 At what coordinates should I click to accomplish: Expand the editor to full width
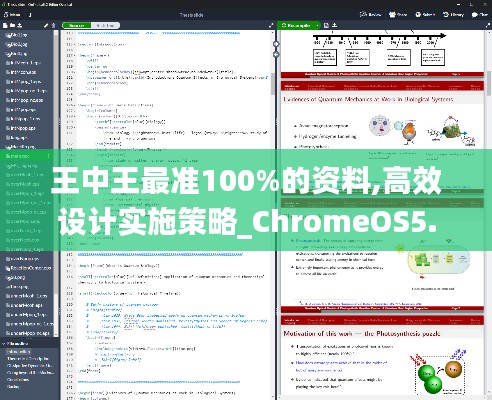271,25
